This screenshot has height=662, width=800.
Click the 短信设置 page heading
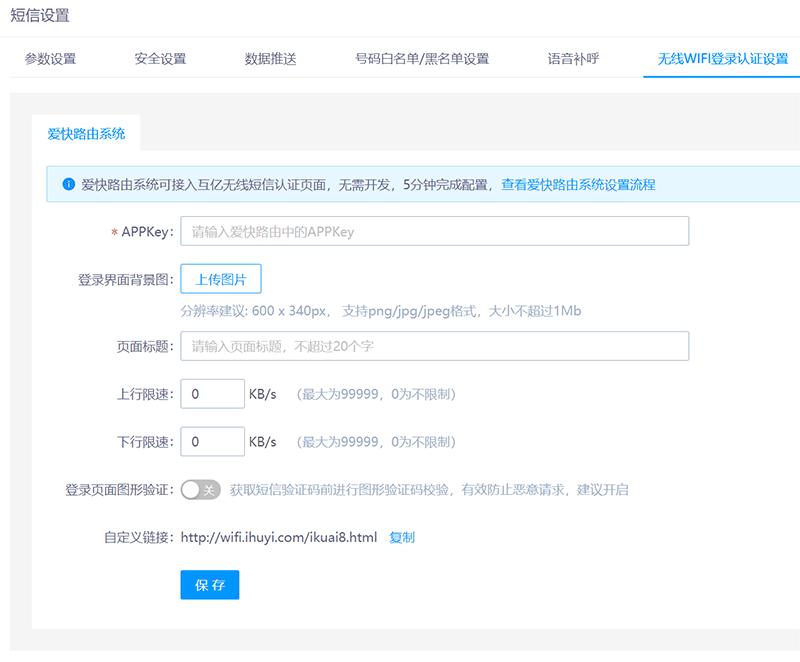pos(39,13)
